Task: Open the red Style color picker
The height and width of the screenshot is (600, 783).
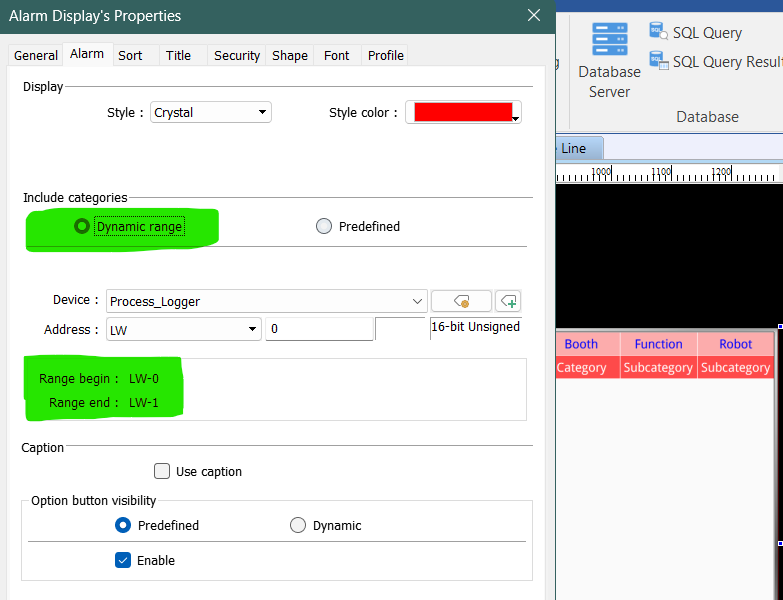Action: [464, 113]
